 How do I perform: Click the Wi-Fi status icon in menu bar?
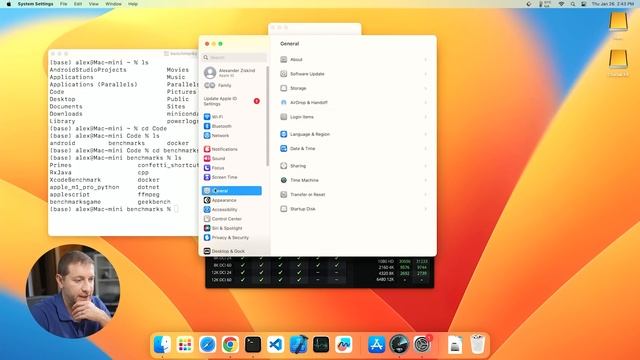click(562, 4)
